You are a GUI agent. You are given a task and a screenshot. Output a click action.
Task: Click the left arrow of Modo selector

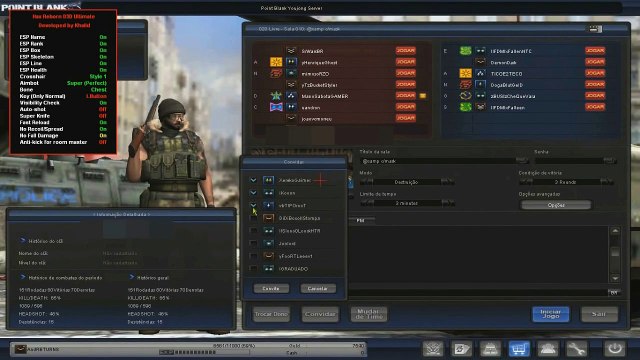pos(367,182)
